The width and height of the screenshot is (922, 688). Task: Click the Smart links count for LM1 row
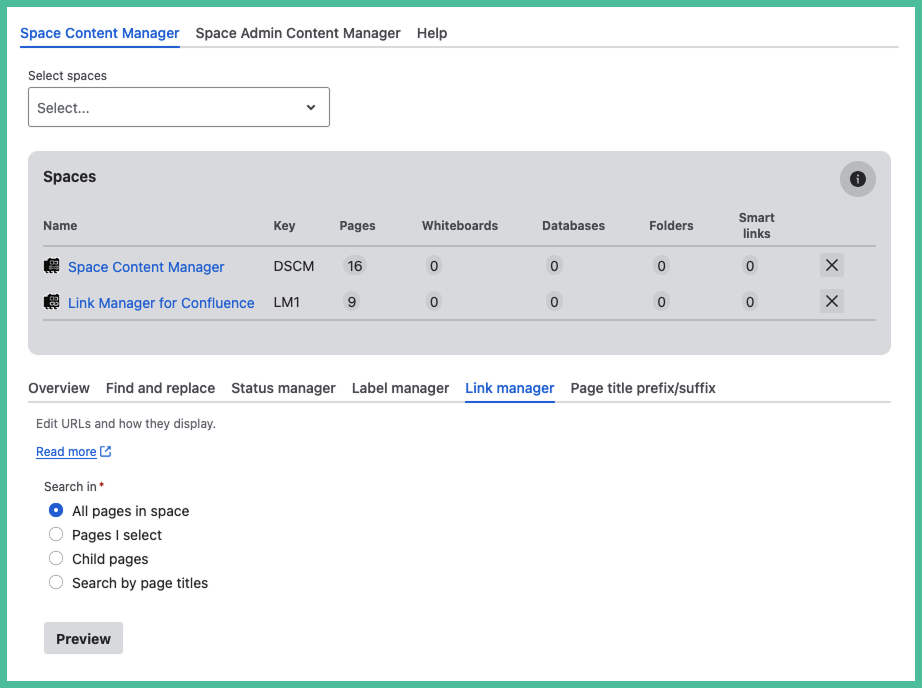point(750,302)
